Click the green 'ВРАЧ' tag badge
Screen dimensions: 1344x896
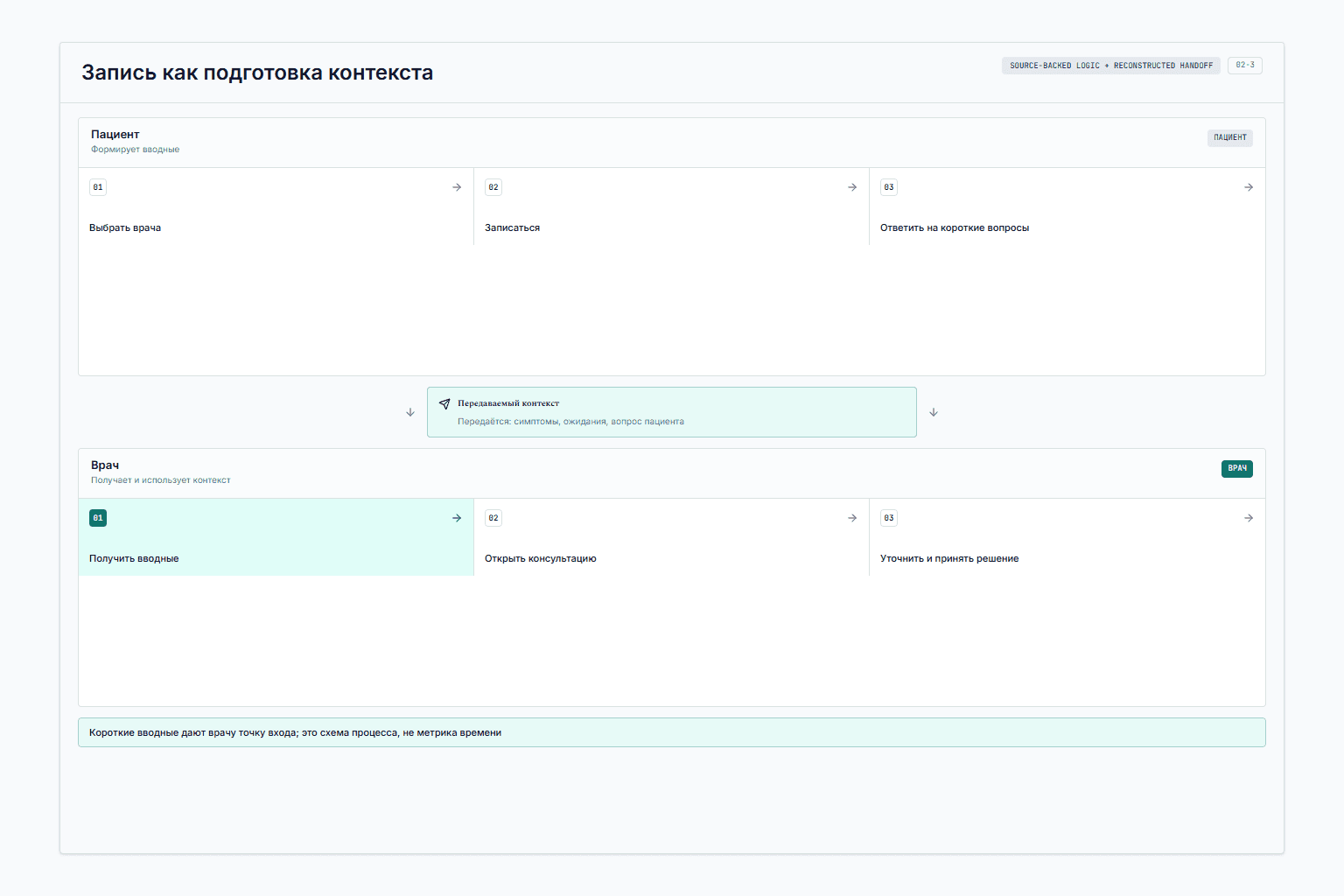(x=1237, y=468)
